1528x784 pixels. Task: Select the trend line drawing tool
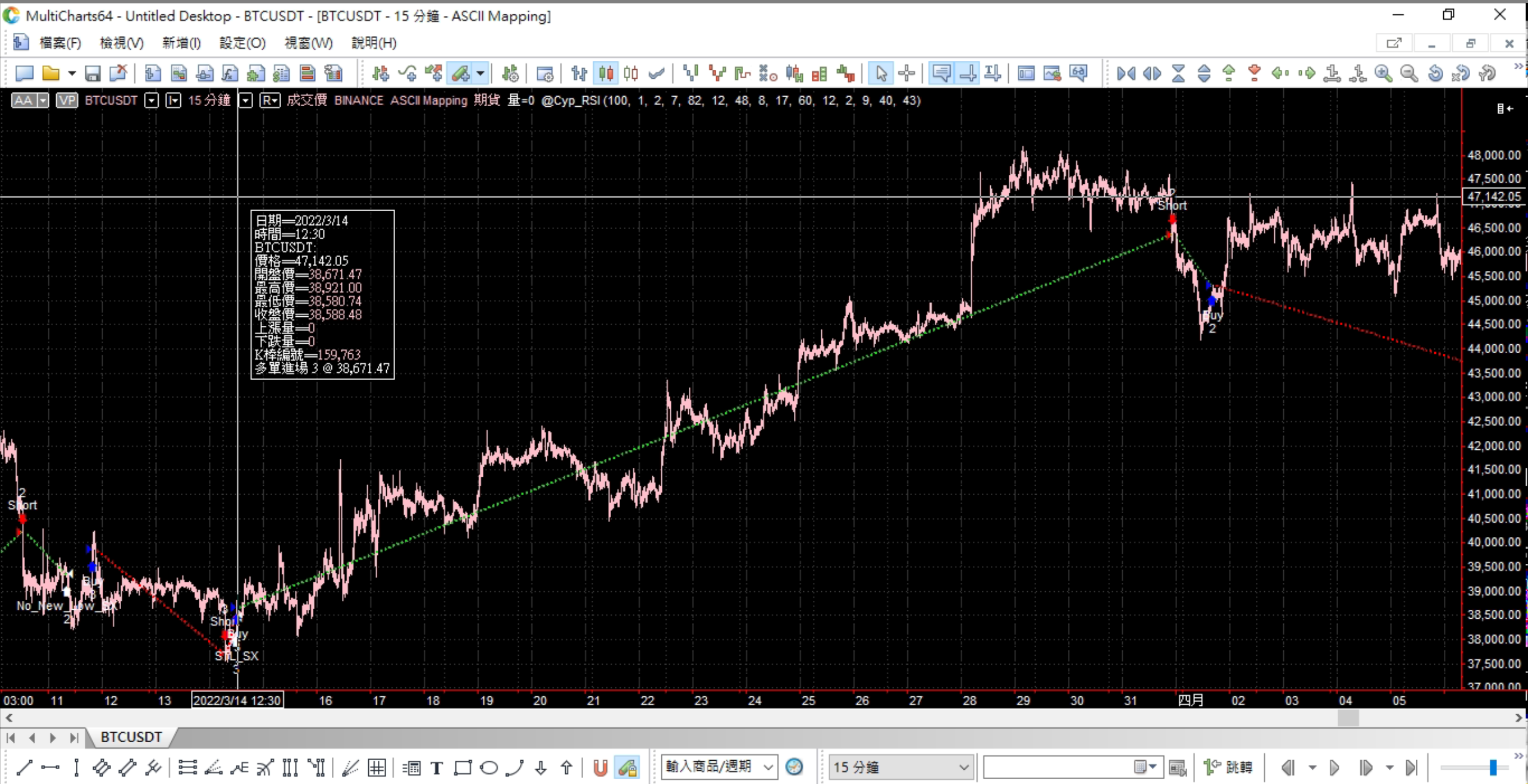point(24,767)
